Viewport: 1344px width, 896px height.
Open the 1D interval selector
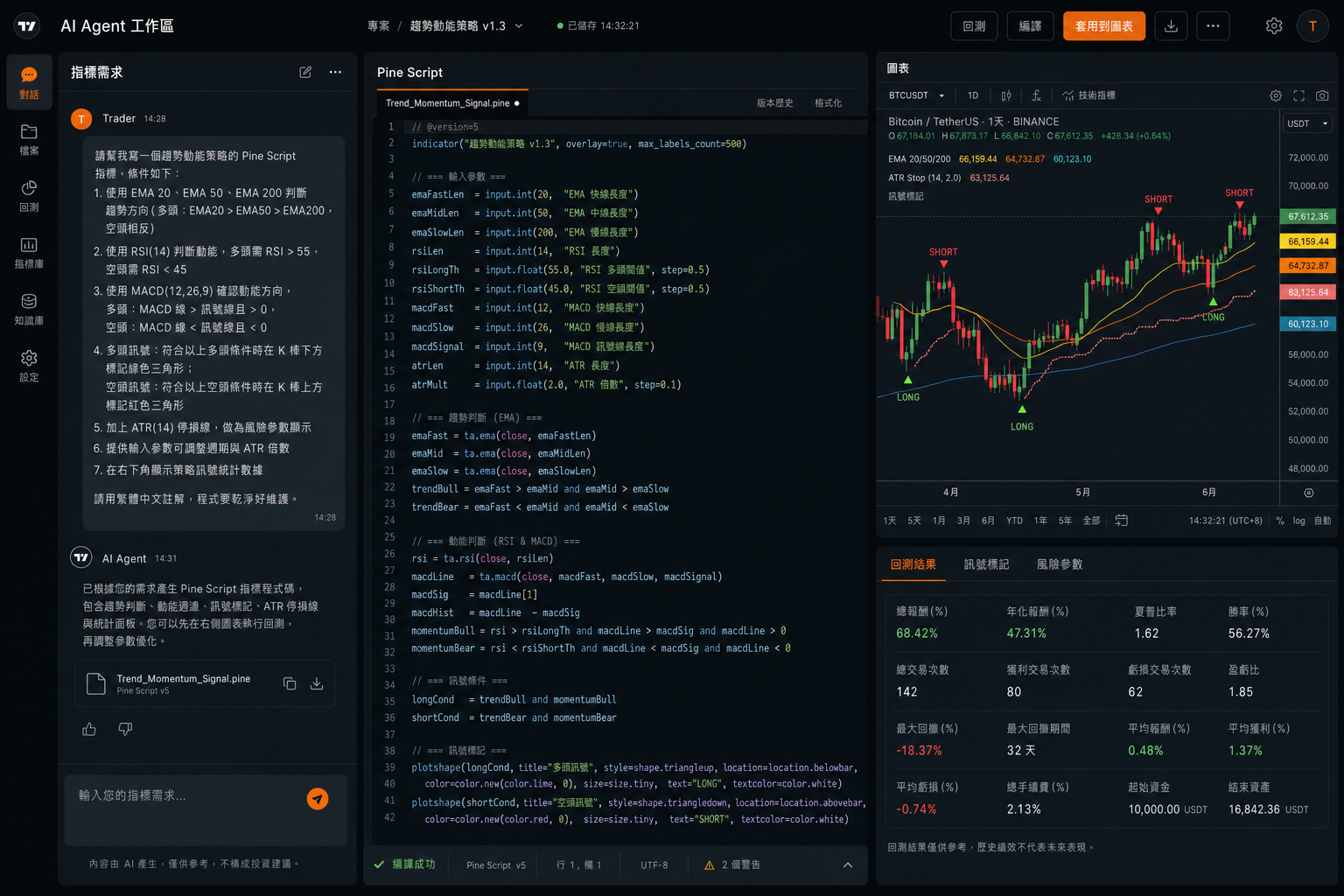(973, 95)
